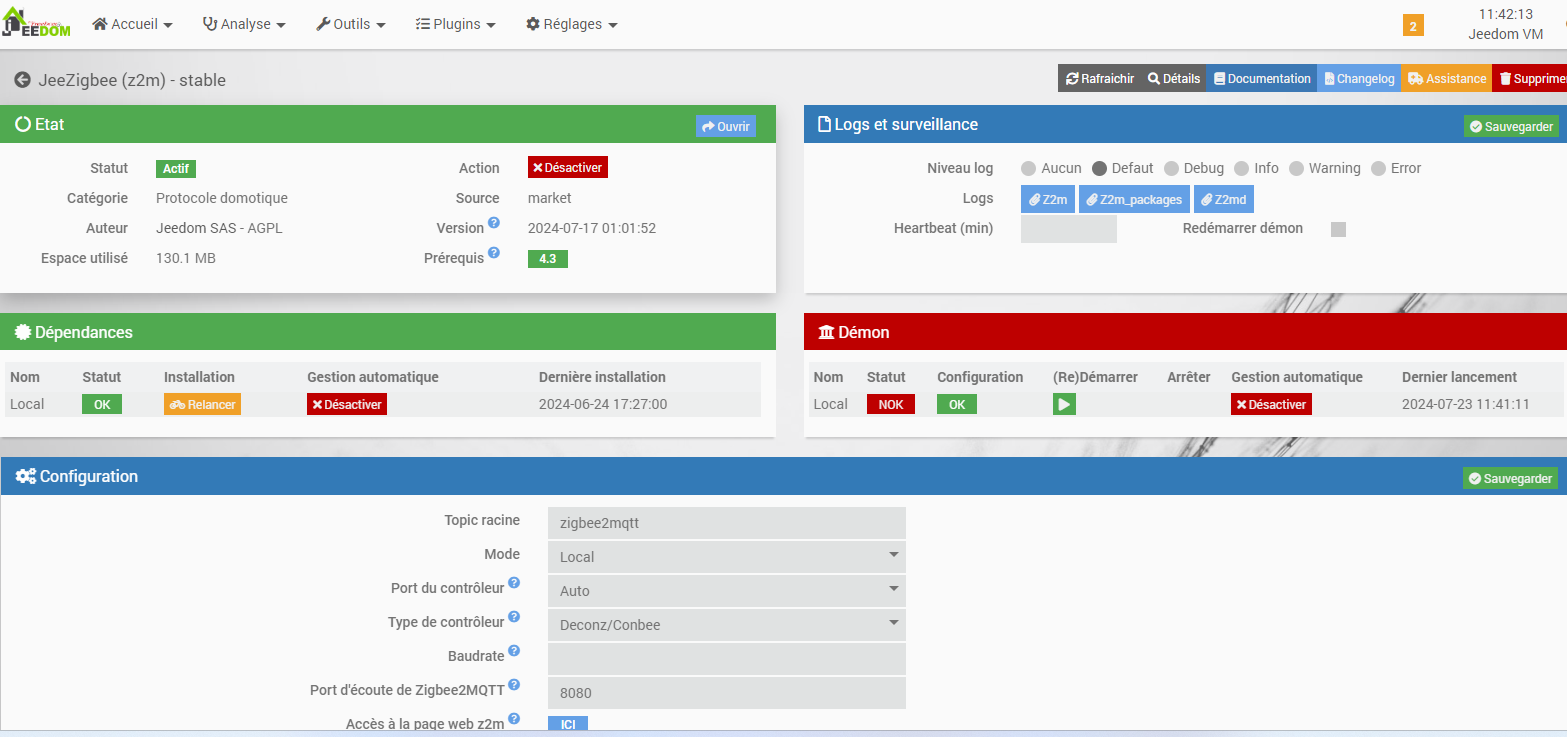1567x737 pixels.
Task: Click help icon next to Baudrate
Action: point(514,651)
